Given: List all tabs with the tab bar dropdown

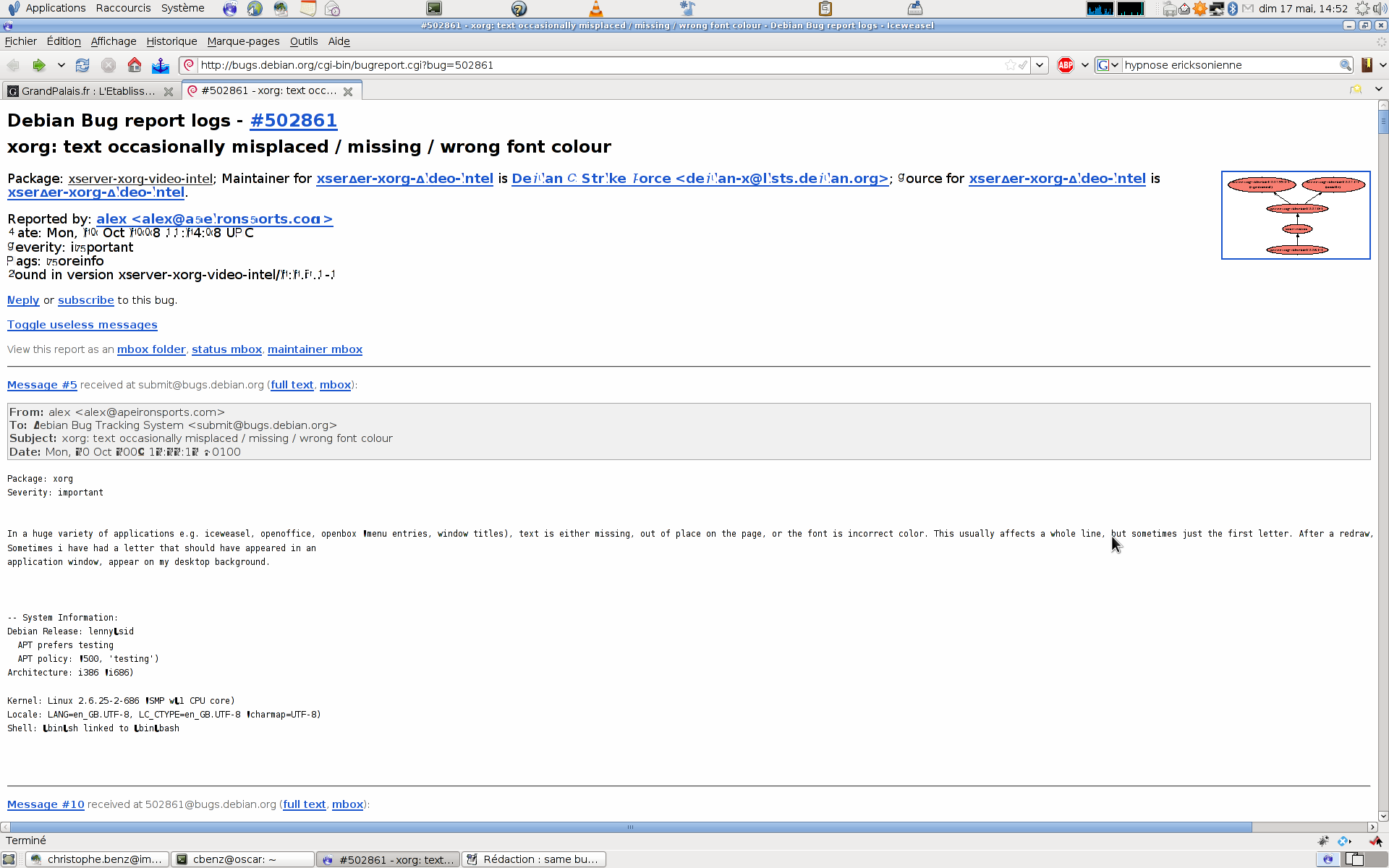Looking at the screenshot, I should coord(1378,90).
